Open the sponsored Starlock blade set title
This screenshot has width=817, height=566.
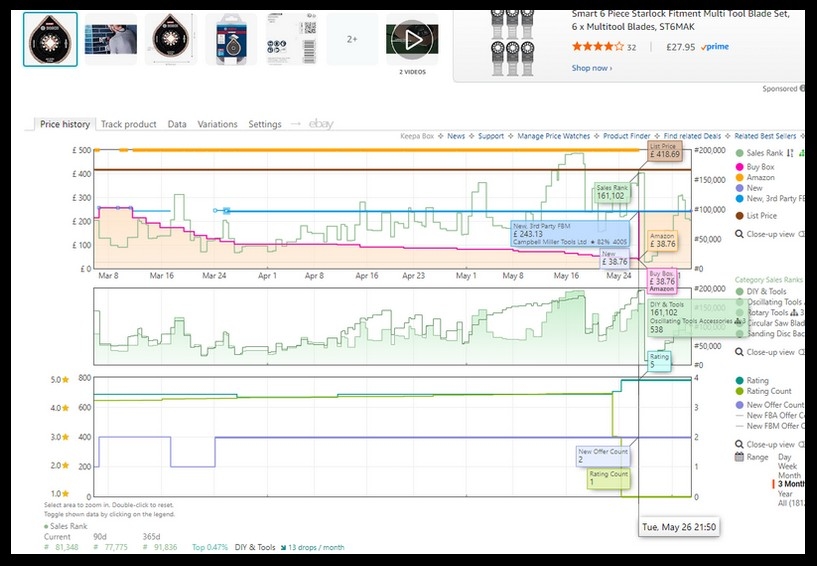coord(680,20)
